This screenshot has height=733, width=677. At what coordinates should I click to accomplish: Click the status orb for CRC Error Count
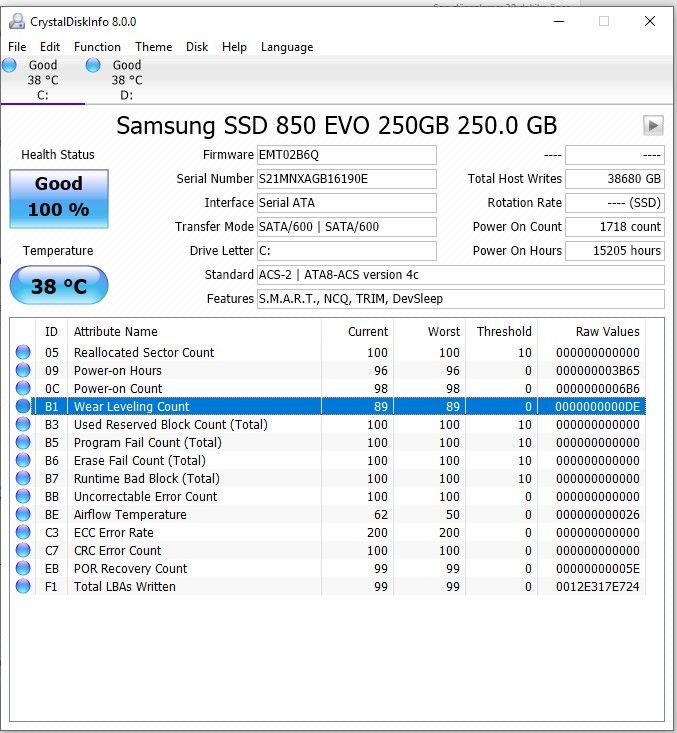(x=23, y=550)
